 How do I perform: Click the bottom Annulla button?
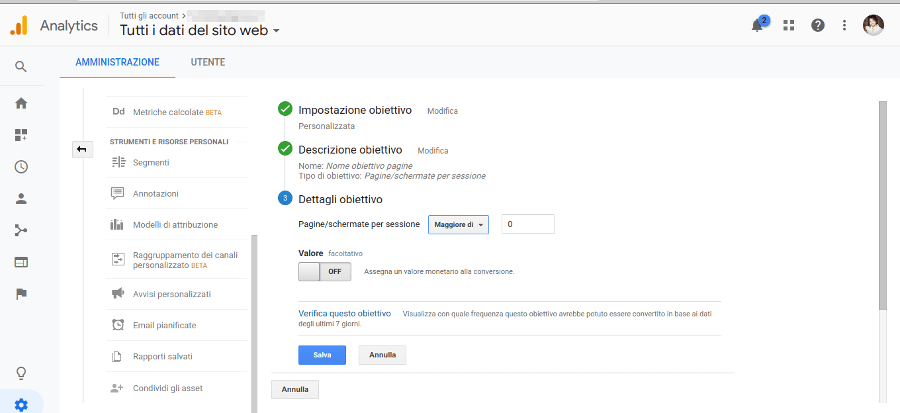click(295, 389)
